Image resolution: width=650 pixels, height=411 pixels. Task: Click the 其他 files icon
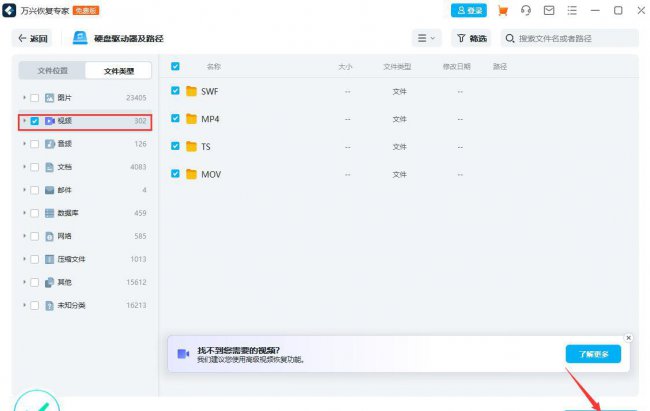50,282
